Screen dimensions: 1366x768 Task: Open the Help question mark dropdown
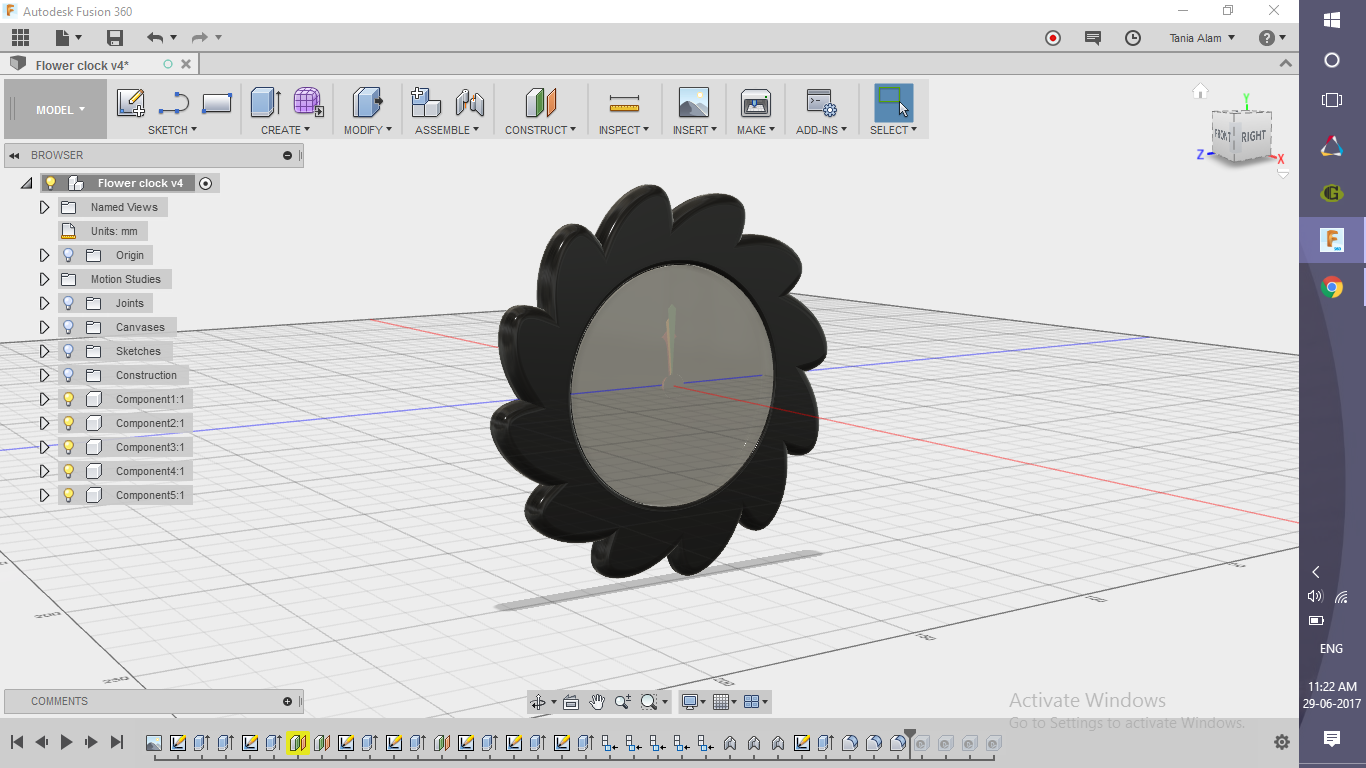pos(1272,38)
